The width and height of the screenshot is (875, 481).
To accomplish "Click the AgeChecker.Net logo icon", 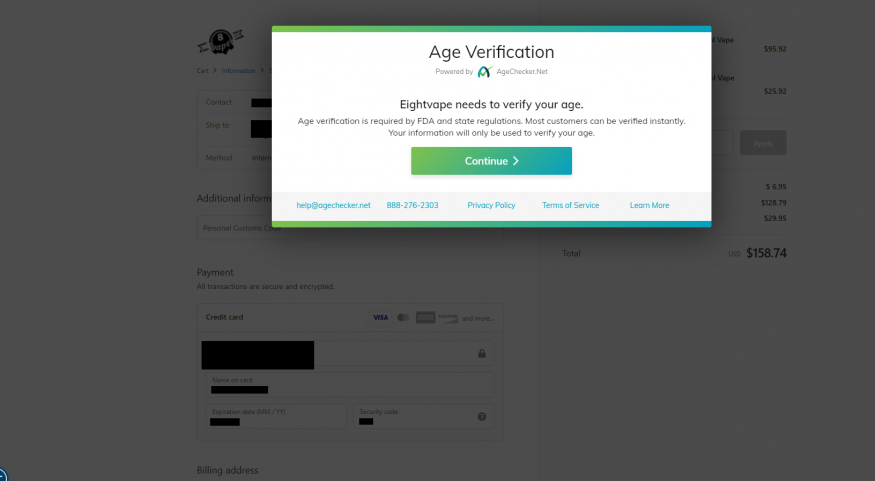I will (485, 71).
